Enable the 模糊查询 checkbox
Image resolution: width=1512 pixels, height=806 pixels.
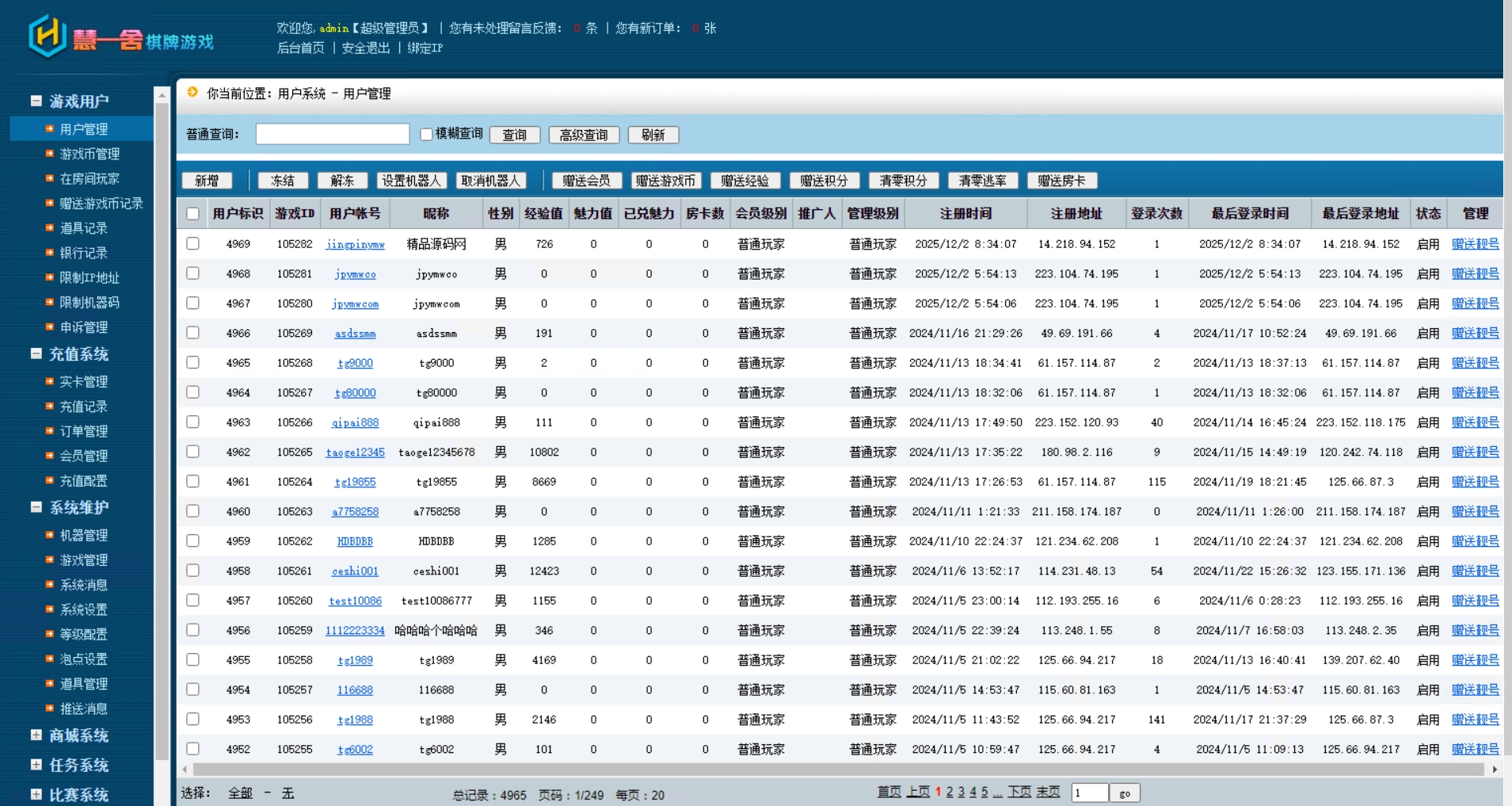(x=426, y=134)
